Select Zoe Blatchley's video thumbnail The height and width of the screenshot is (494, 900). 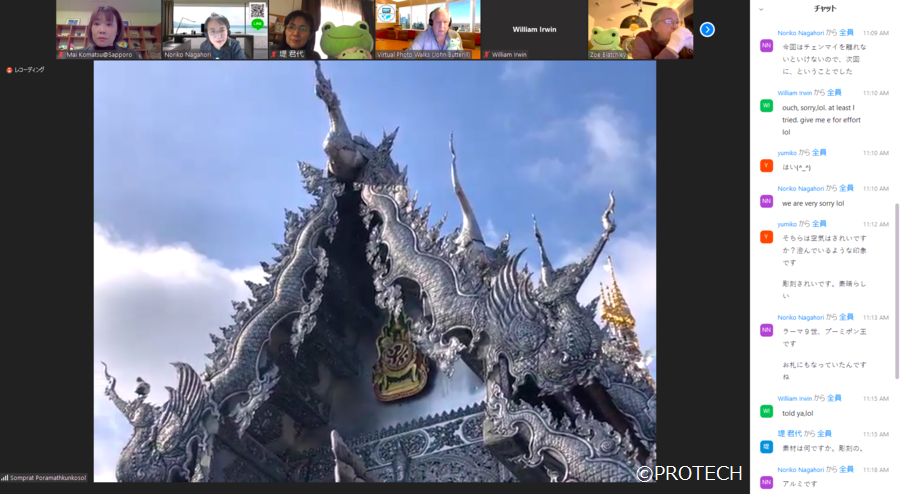coord(640,29)
